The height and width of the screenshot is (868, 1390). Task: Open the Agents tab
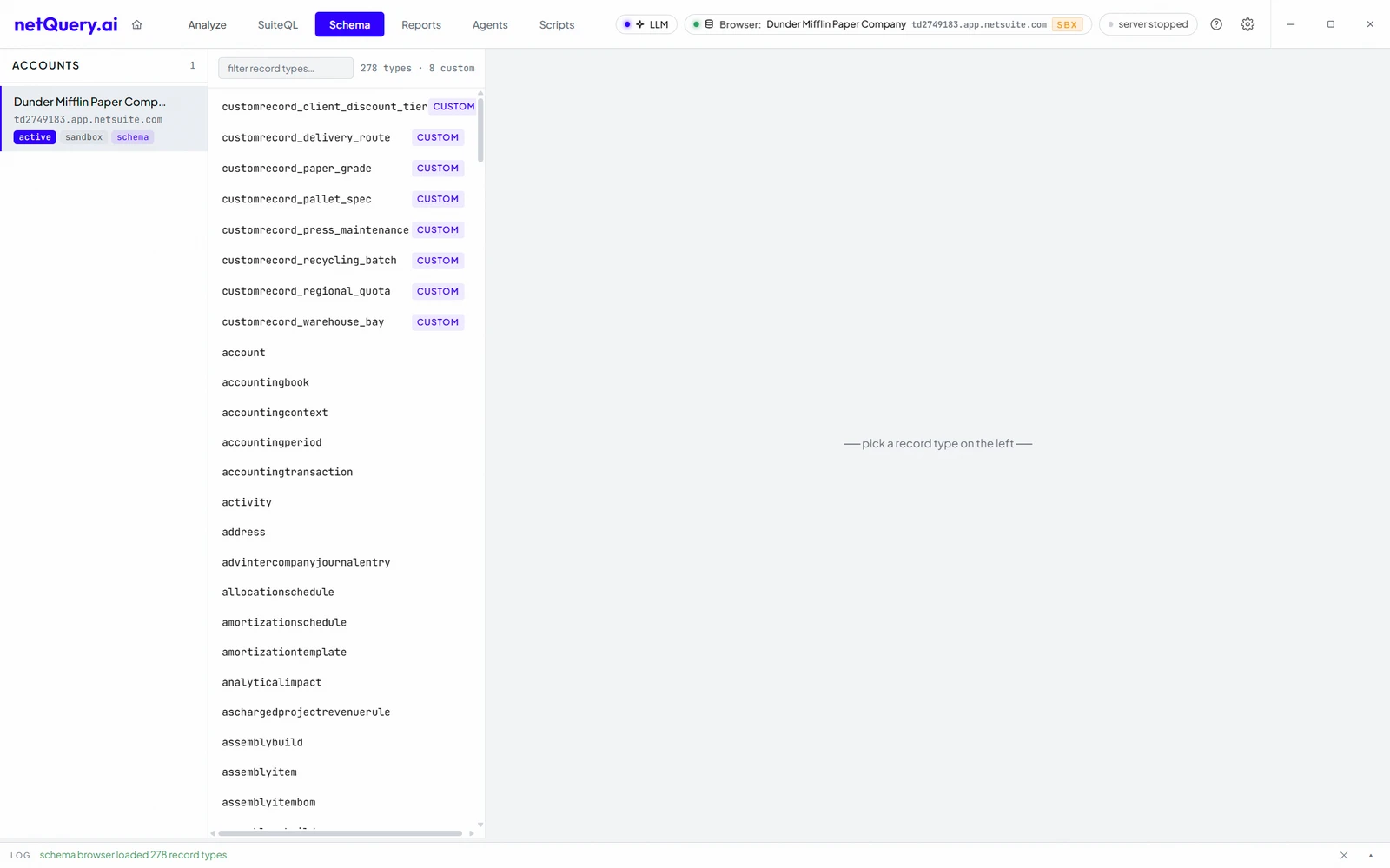pyautogui.click(x=490, y=24)
